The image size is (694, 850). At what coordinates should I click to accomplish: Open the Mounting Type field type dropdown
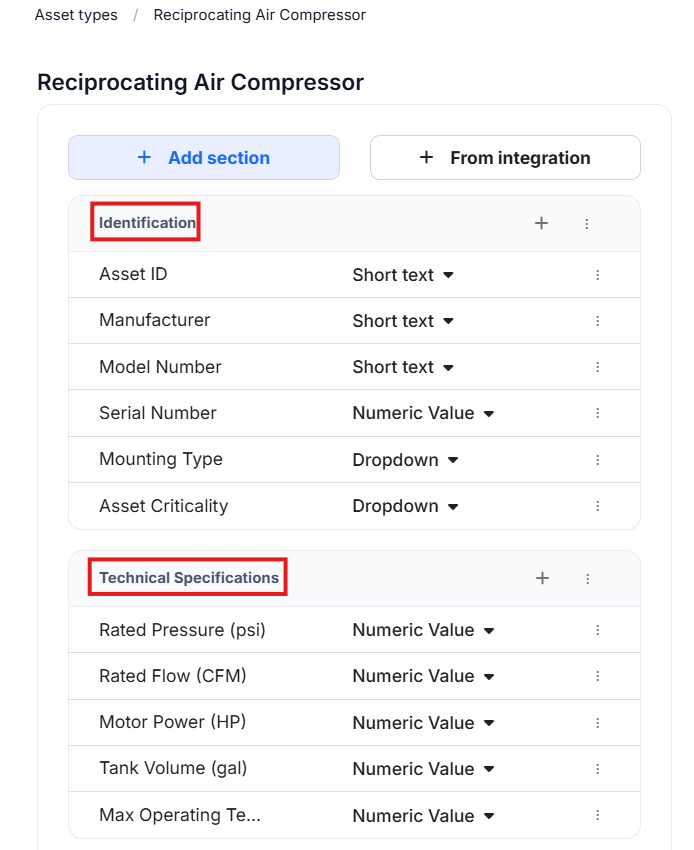tap(405, 460)
